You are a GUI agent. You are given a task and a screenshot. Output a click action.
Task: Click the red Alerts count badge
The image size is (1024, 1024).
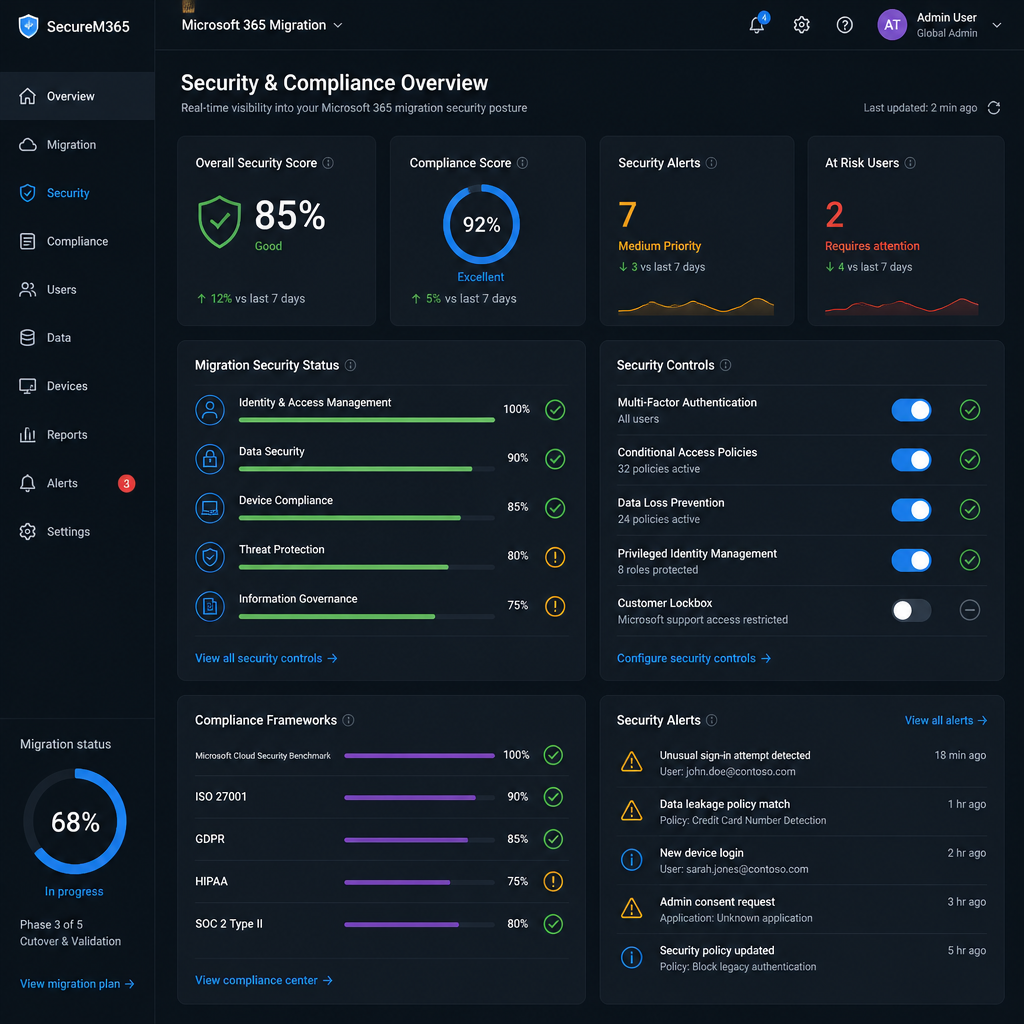tap(127, 483)
